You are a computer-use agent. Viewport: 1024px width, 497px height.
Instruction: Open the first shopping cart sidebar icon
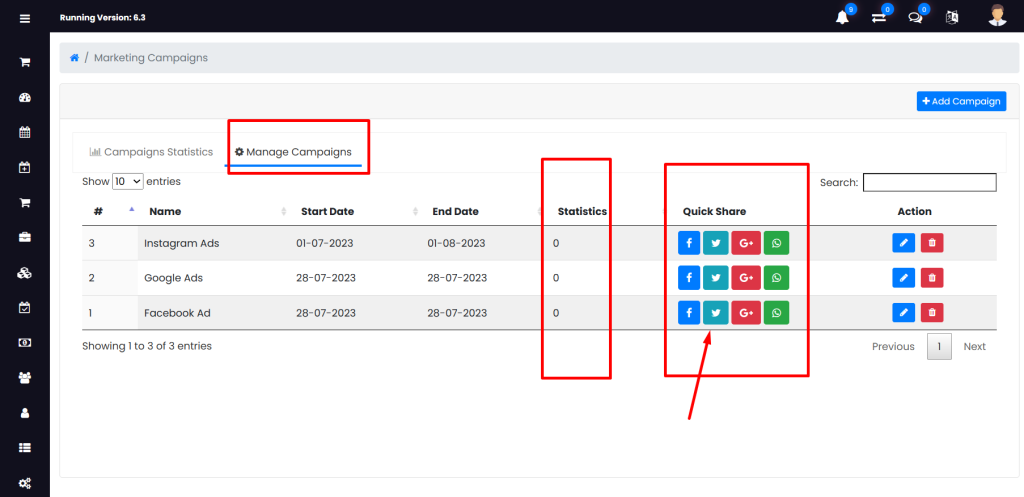25,63
